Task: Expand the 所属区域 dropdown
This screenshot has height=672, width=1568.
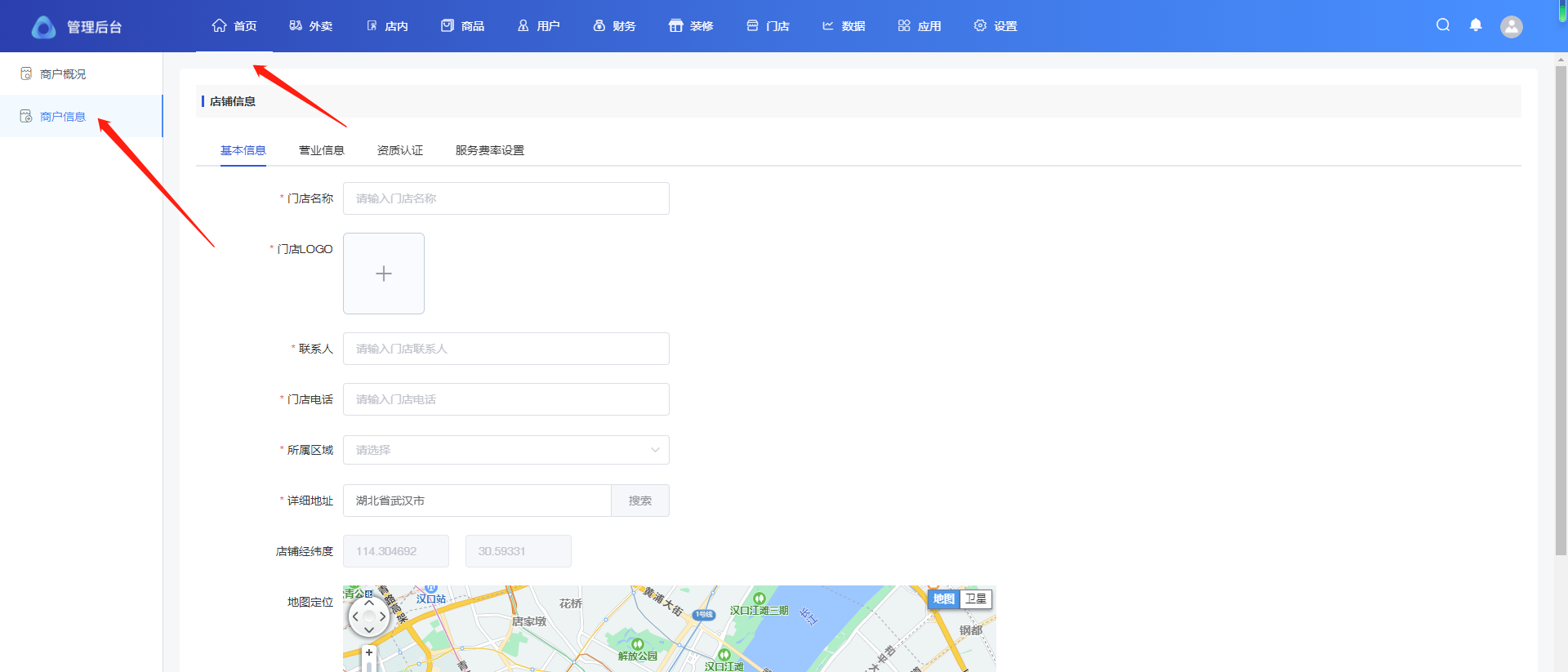Action: pyautogui.click(x=506, y=450)
